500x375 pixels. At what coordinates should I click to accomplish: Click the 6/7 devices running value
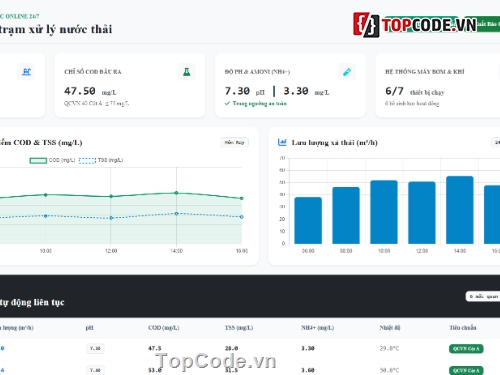pyautogui.click(x=394, y=91)
